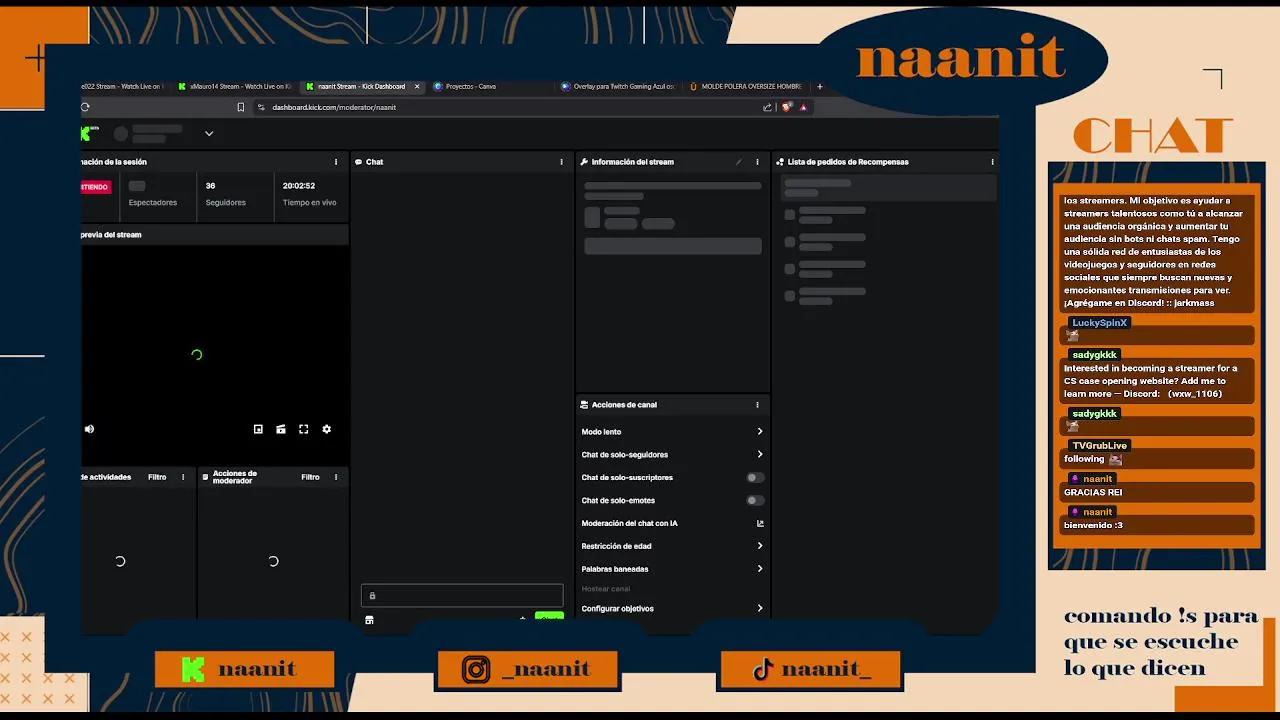Click the live status red badge
This screenshot has width=1280, height=720.
(96, 187)
